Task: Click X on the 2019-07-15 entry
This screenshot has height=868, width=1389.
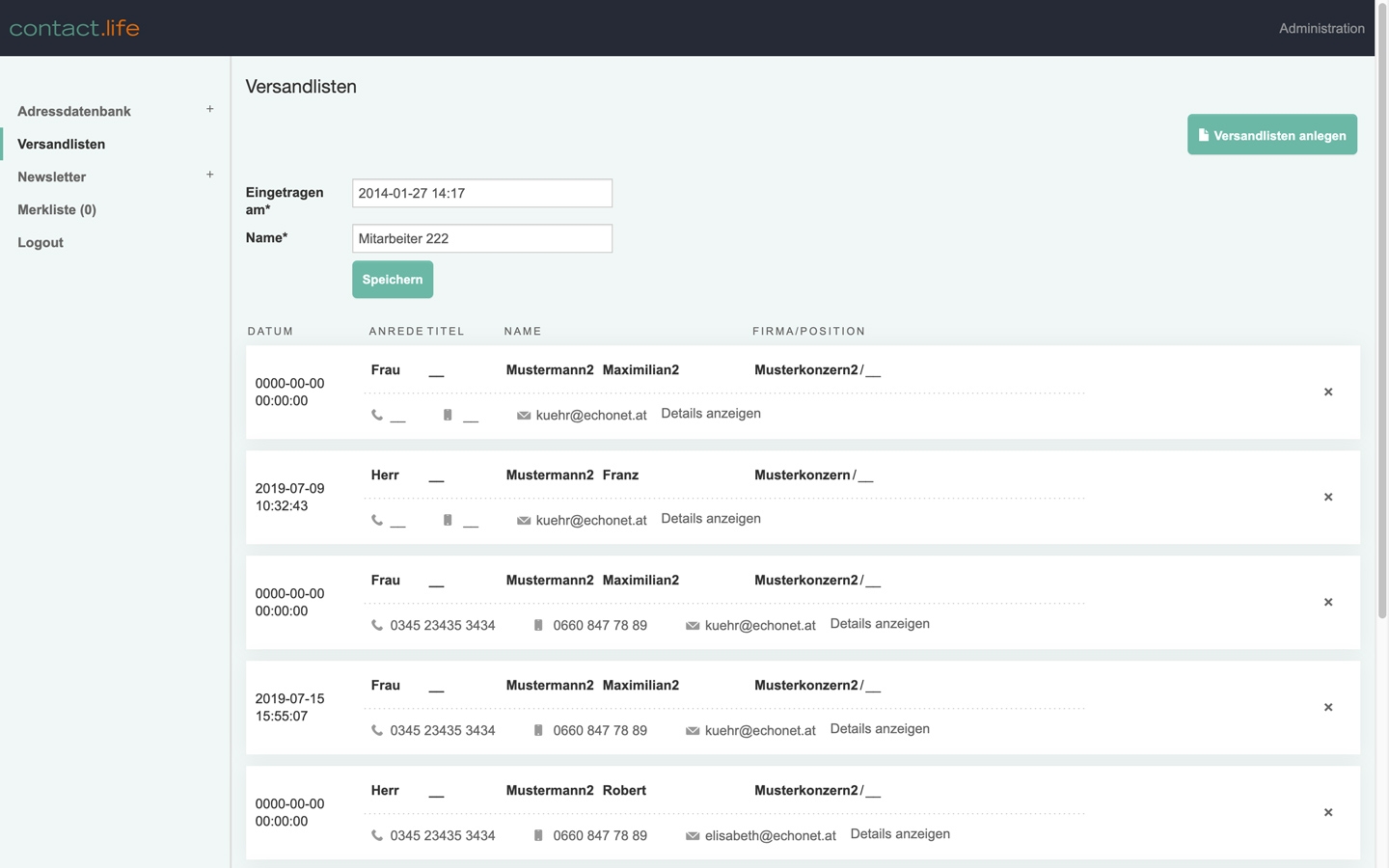Action: coord(1328,708)
